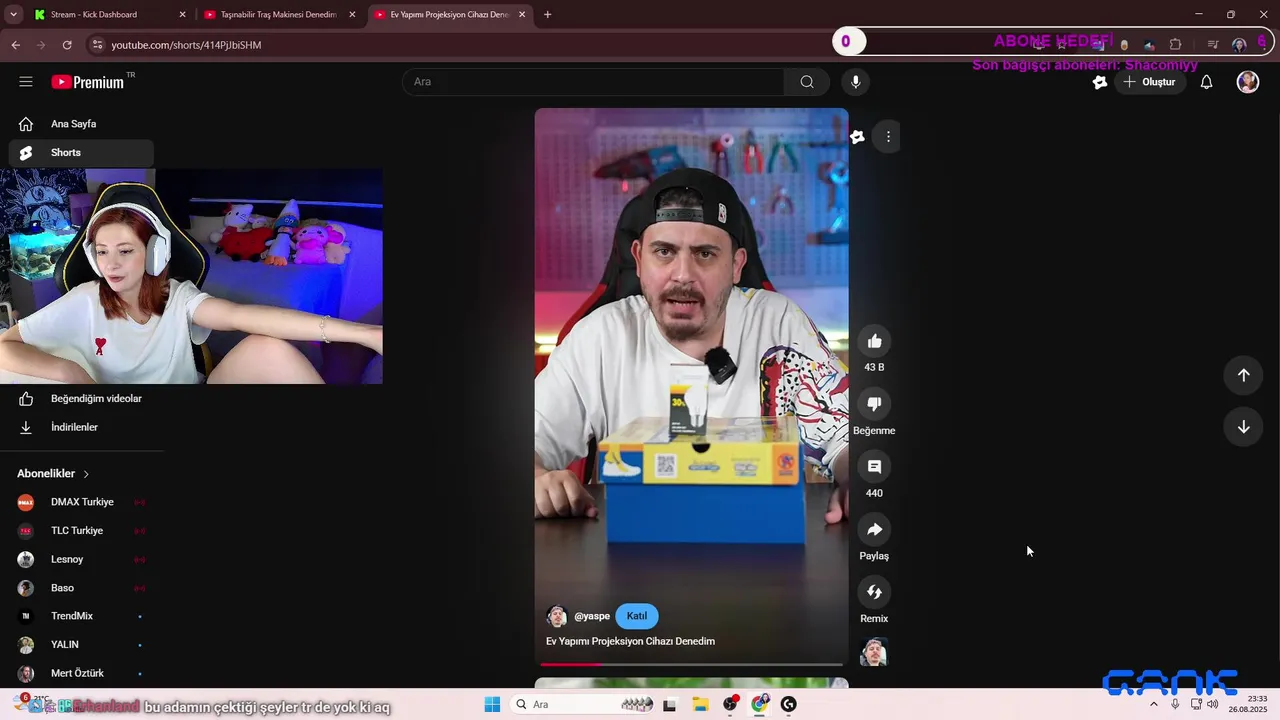The width and height of the screenshot is (1280, 720).
Task: Click the YouTube search magnifier button
Action: click(x=807, y=82)
